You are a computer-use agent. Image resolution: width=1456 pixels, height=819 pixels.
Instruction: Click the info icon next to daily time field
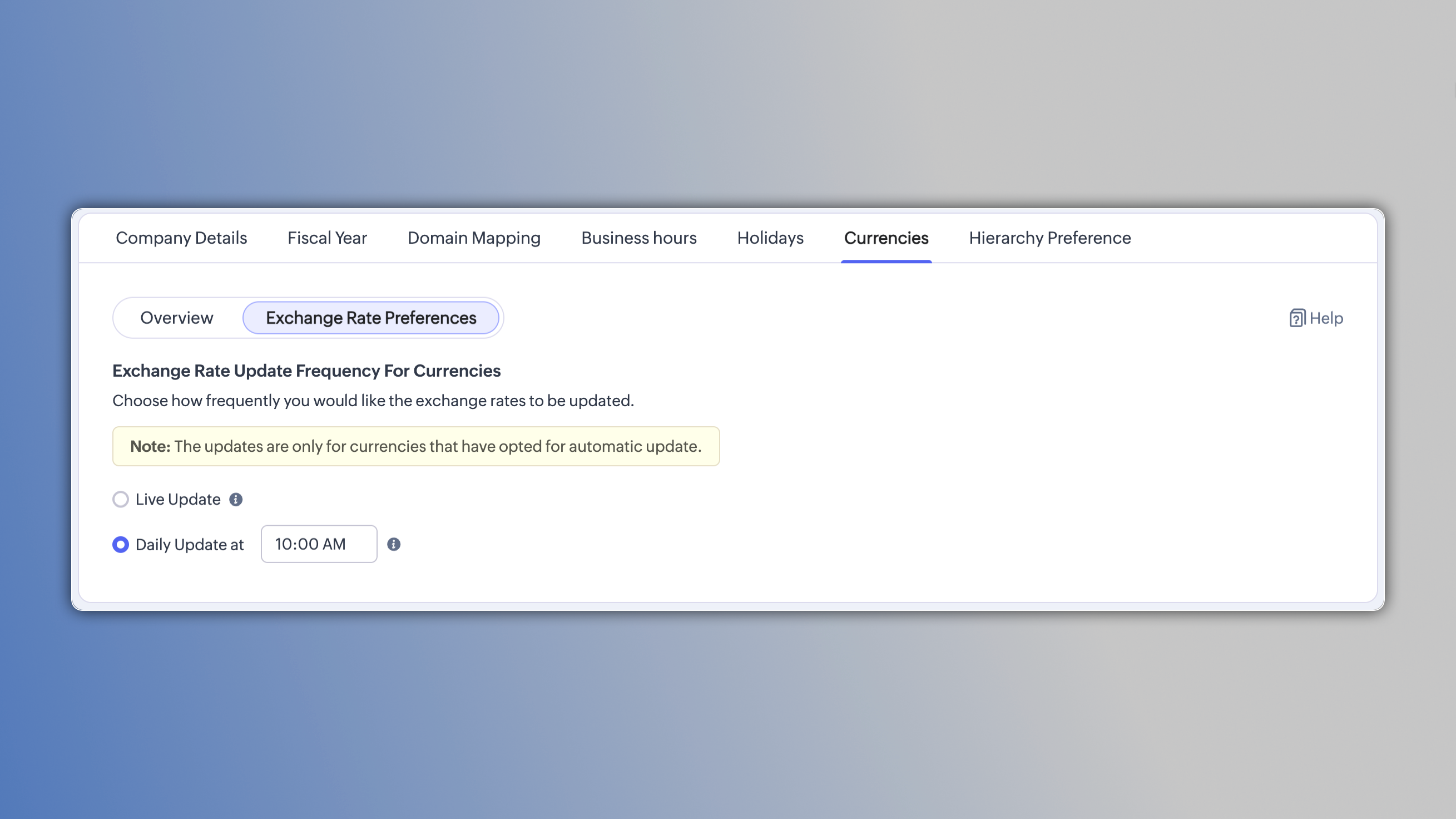[394, 544]
